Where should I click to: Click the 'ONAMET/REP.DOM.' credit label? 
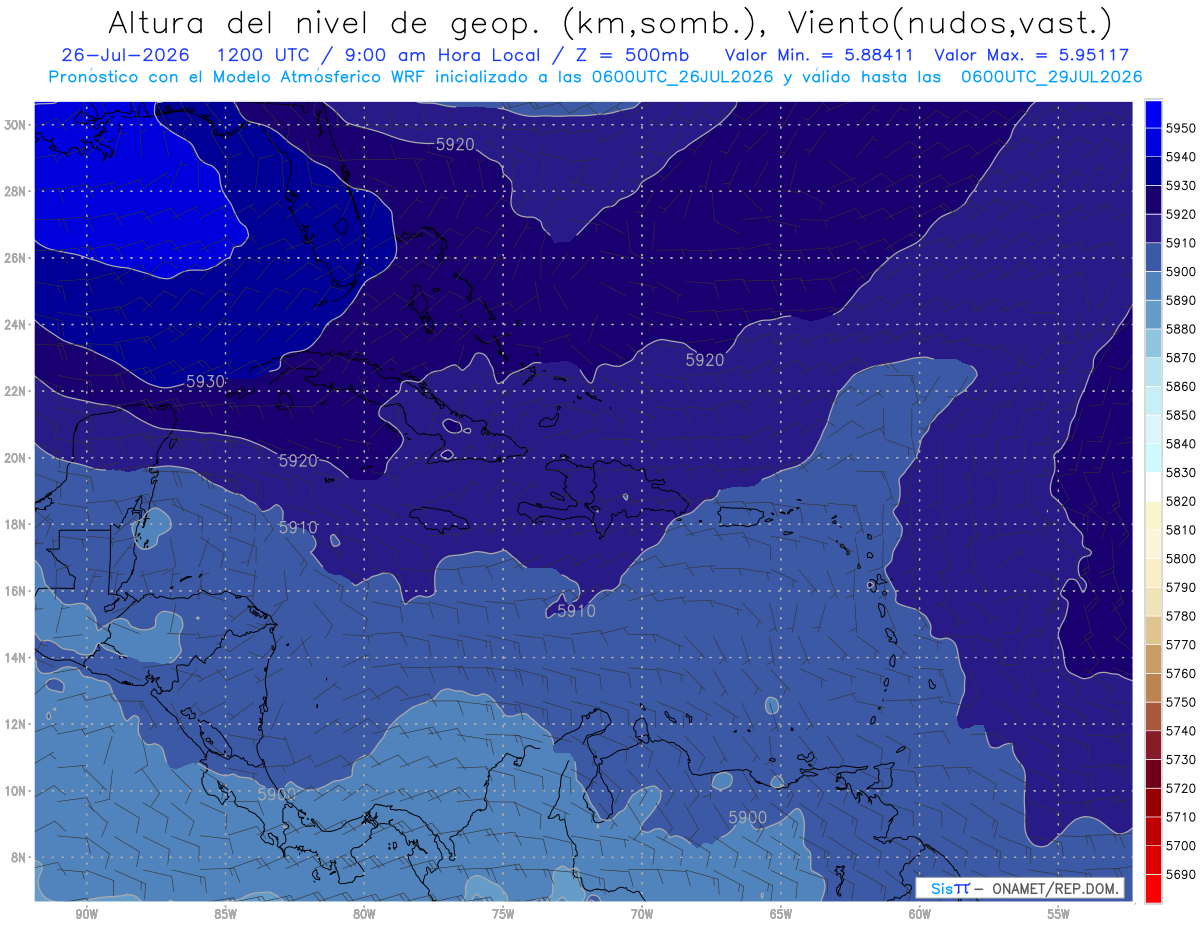pos(1054,889)
